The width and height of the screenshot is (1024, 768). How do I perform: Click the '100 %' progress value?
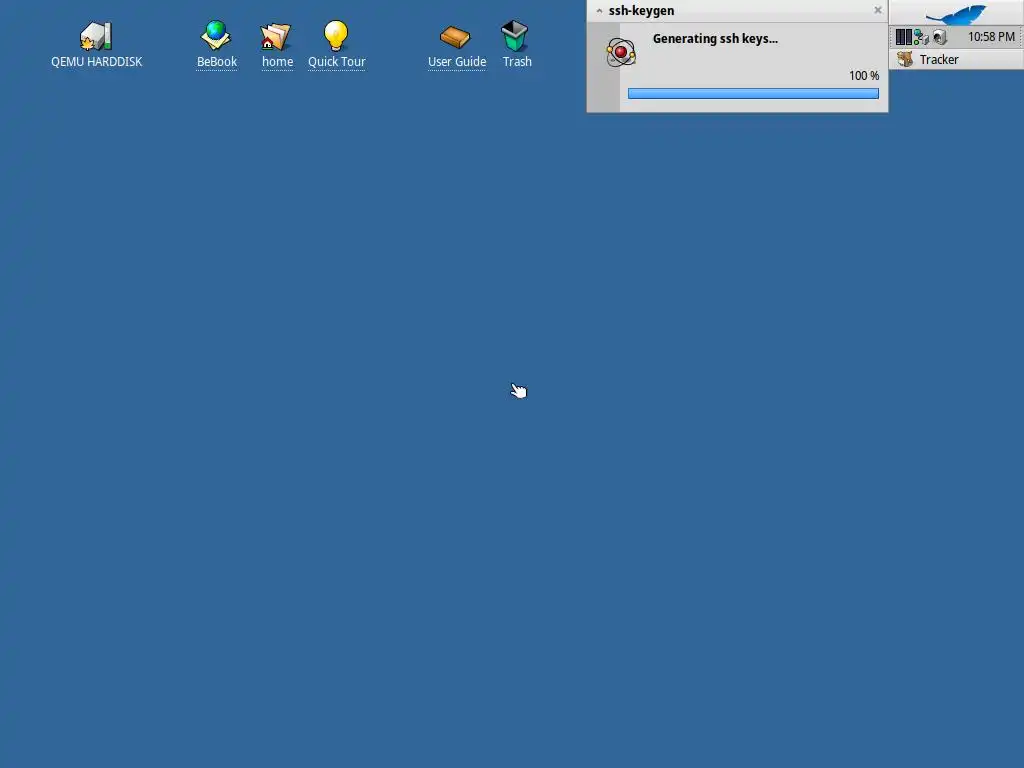coord(863,76)
